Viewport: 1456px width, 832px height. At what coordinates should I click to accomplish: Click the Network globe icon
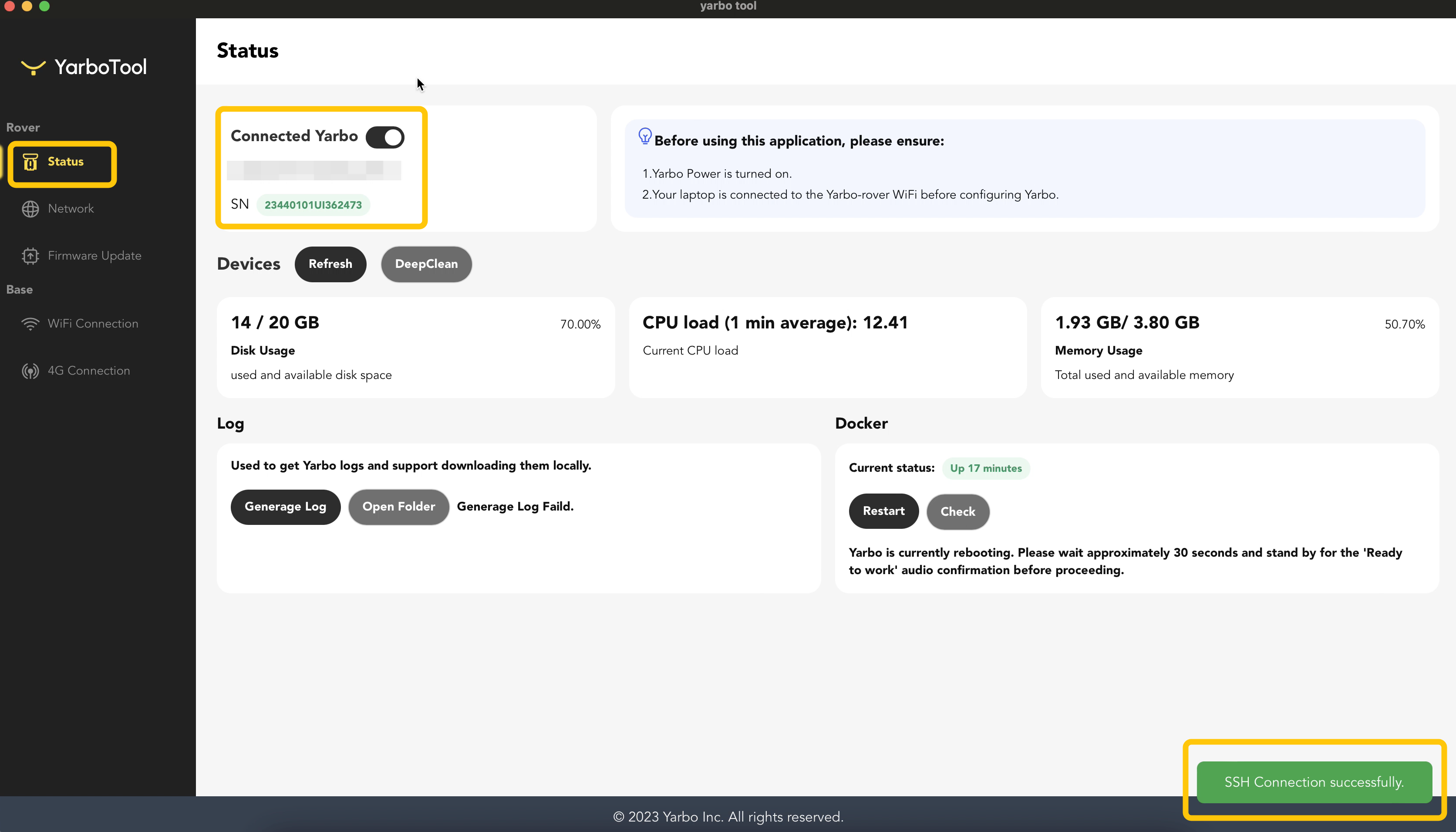(30, 209)
